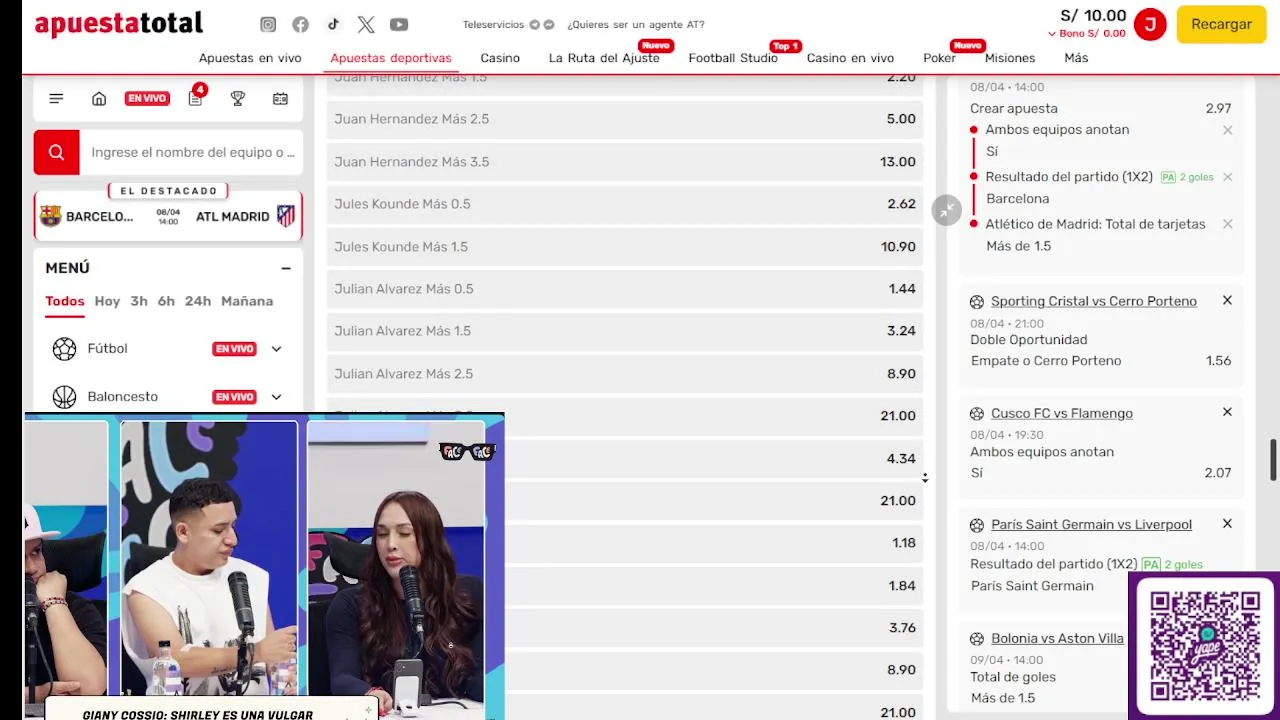Select Julian Alvarez Más 2.5 odds
This screenshot has height=720, width=1280.
(x=625, y=374)
